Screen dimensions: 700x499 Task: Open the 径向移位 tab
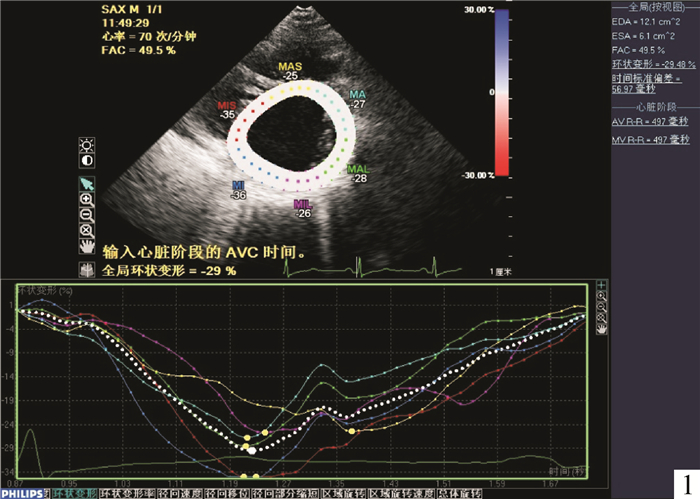tap(226, 493)
